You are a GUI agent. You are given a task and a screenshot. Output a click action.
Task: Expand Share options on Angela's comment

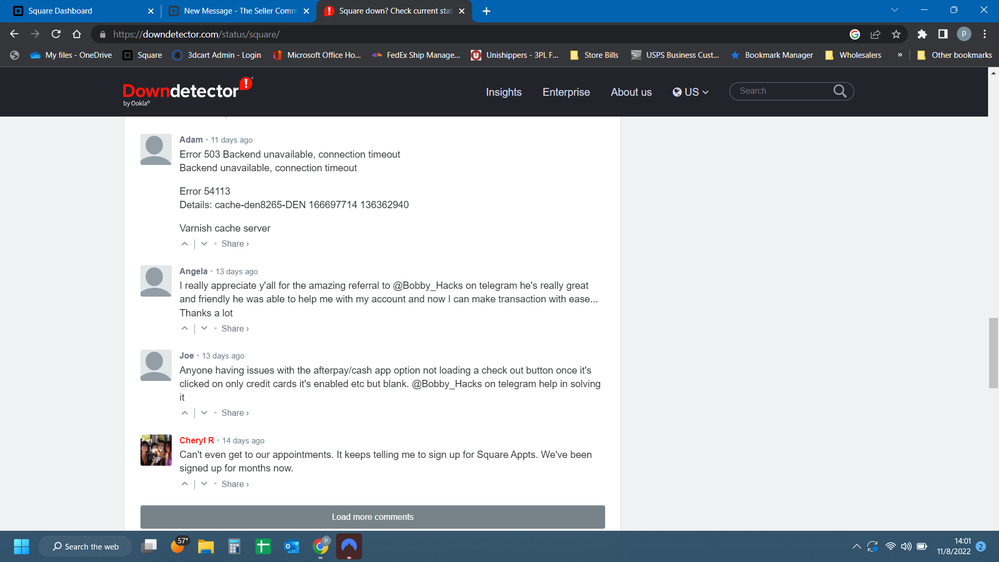tap(235, 329)
